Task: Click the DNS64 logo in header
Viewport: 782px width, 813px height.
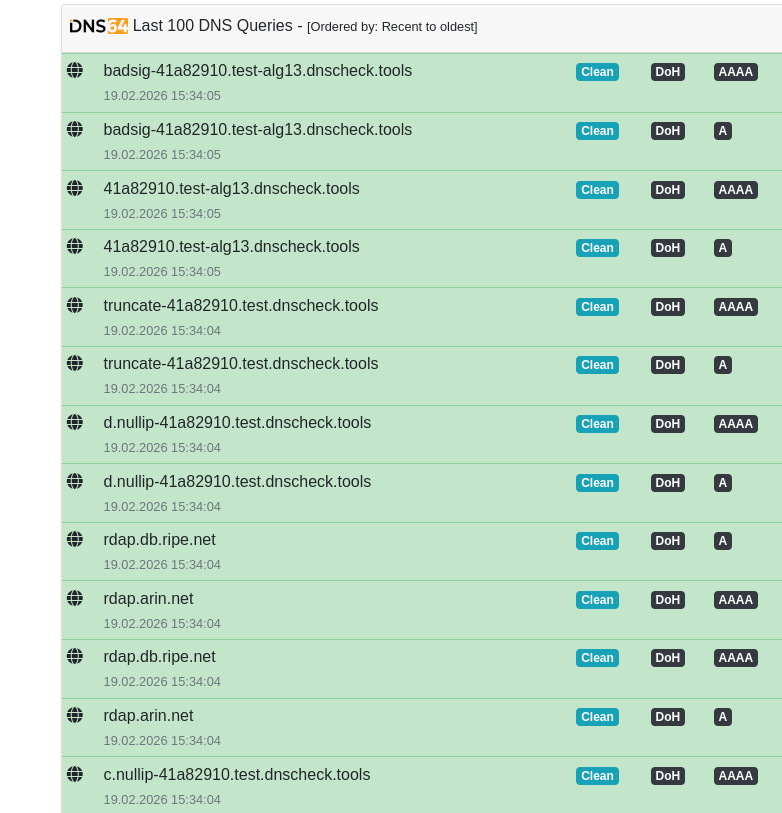Action: pos(98,26)
